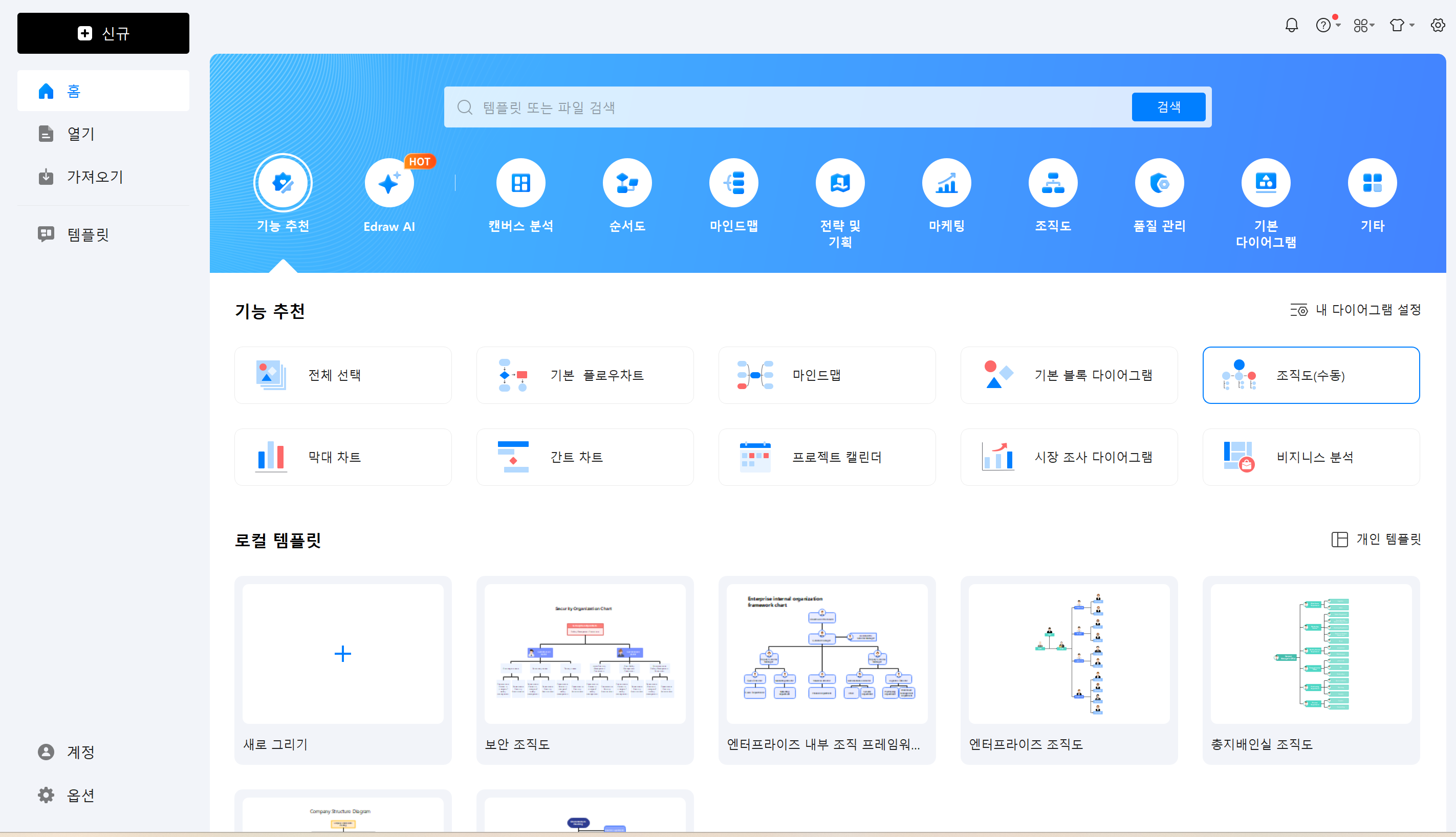Open 템플릿 in the sidebar

103,234
